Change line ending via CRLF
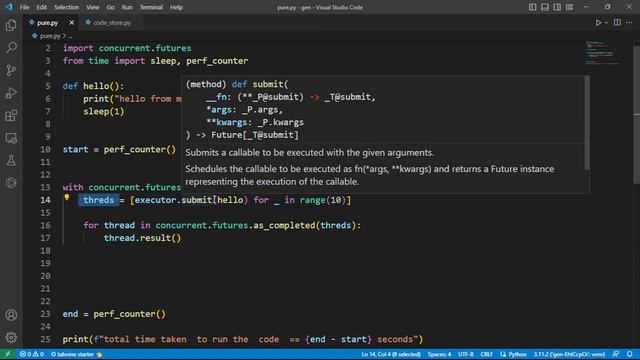Viewport: 640px width, 360px height. (487, 354)
